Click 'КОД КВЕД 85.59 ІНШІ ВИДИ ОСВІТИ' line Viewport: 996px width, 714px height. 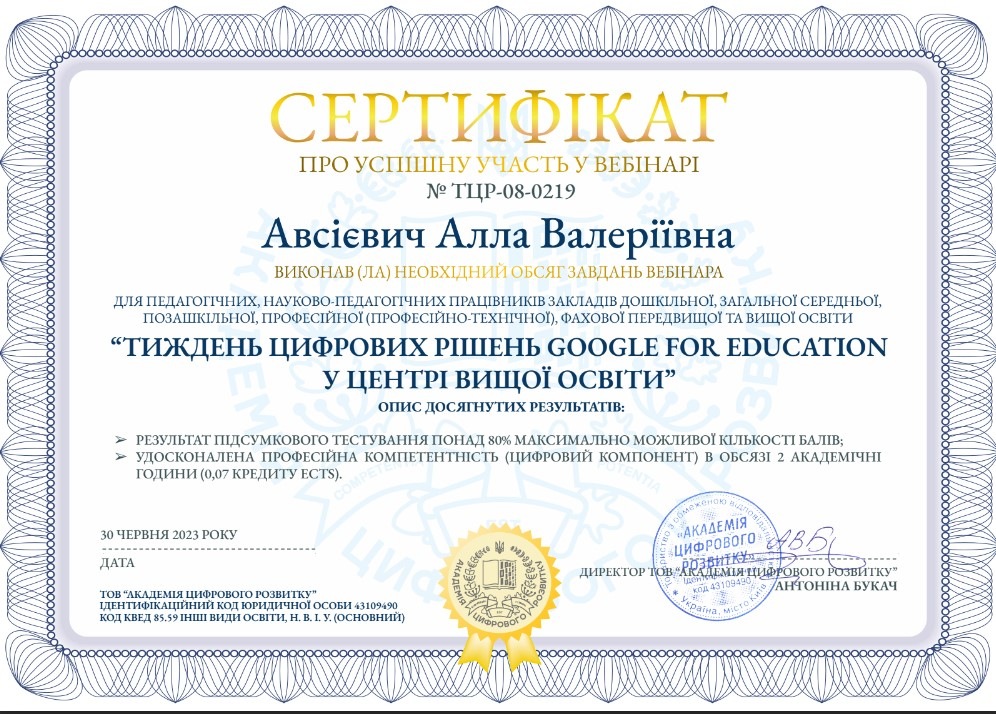point(252,617)
